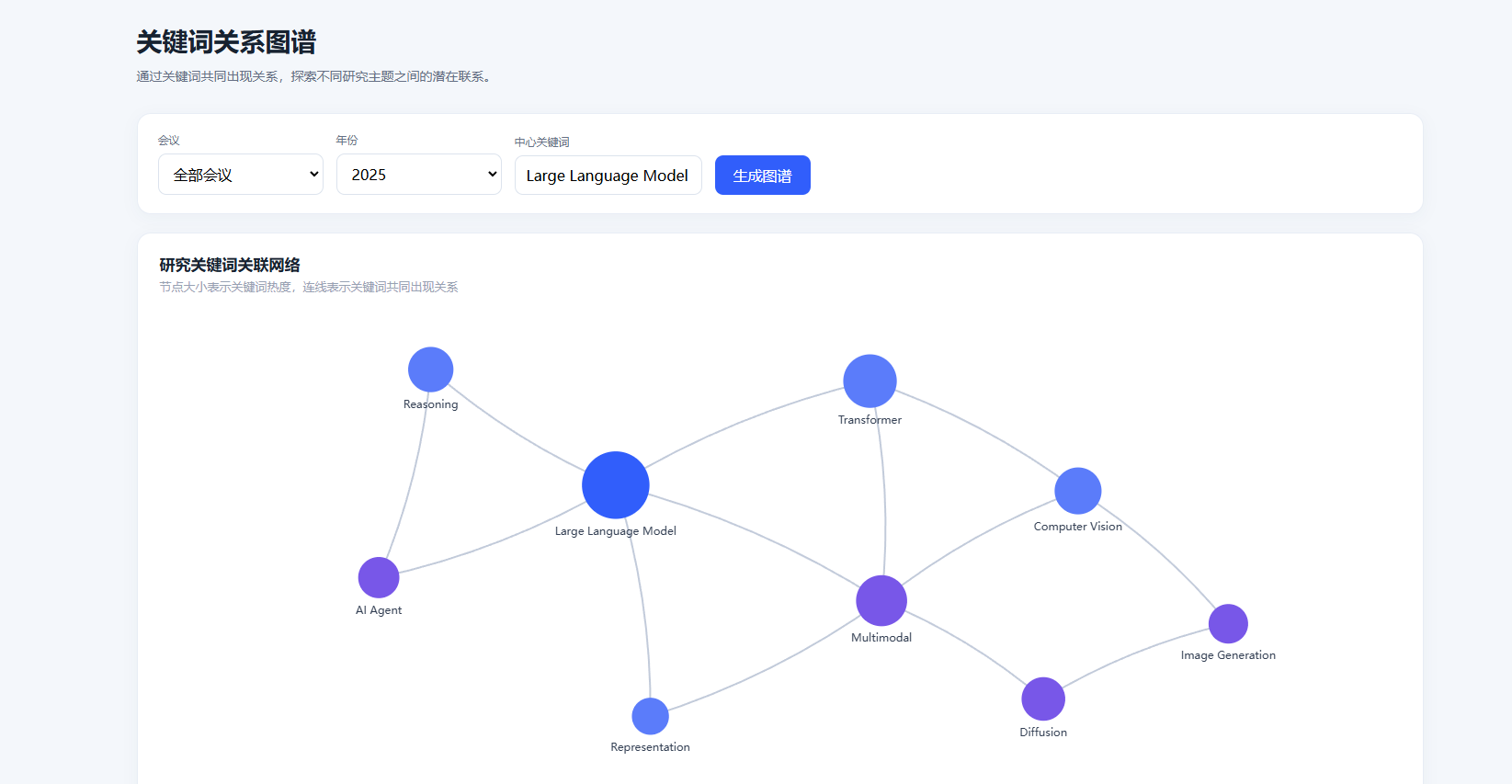The width and height of the screenshot is (1512, 784).
Task: Click the 关键词关系图谱 page title
Action: click(226, 42)
